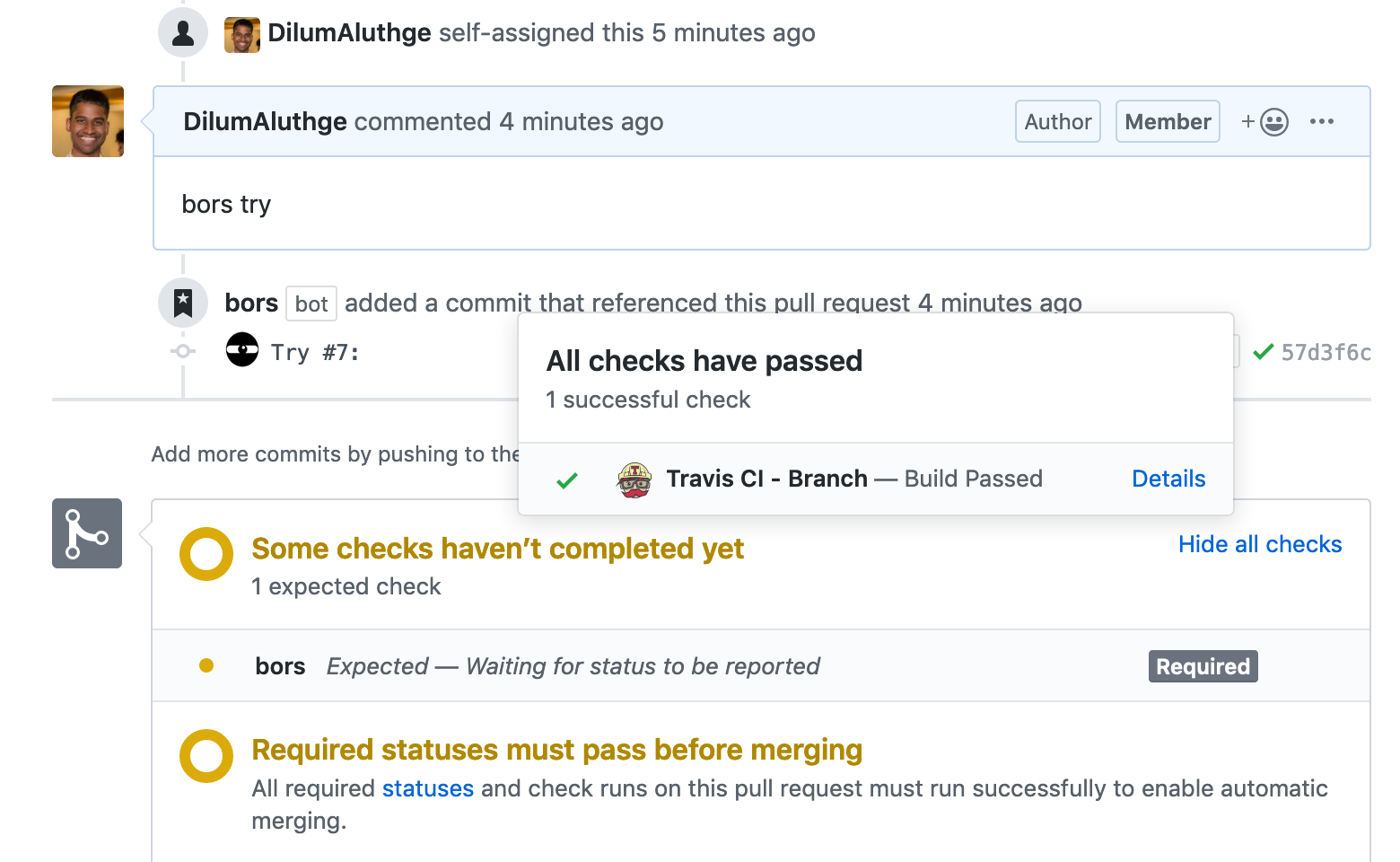Click the Required badge on bors check

pos(1203,666)
